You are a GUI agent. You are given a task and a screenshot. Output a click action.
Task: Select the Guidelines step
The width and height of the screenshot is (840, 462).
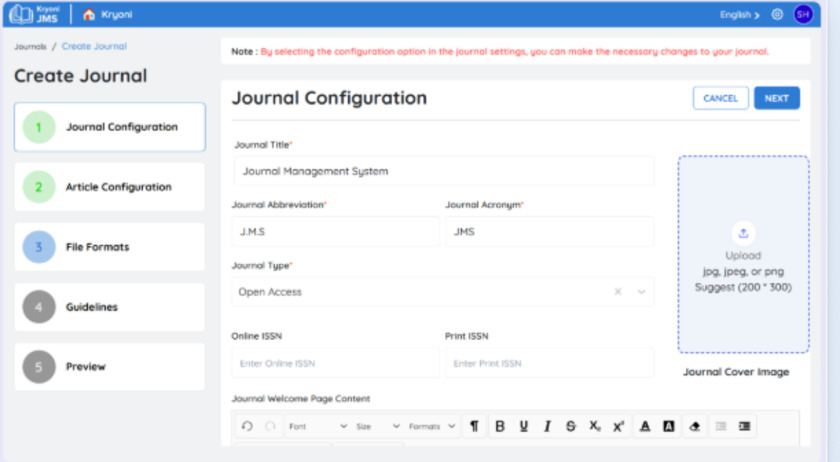pyautogui.click(x=110, y=307)
